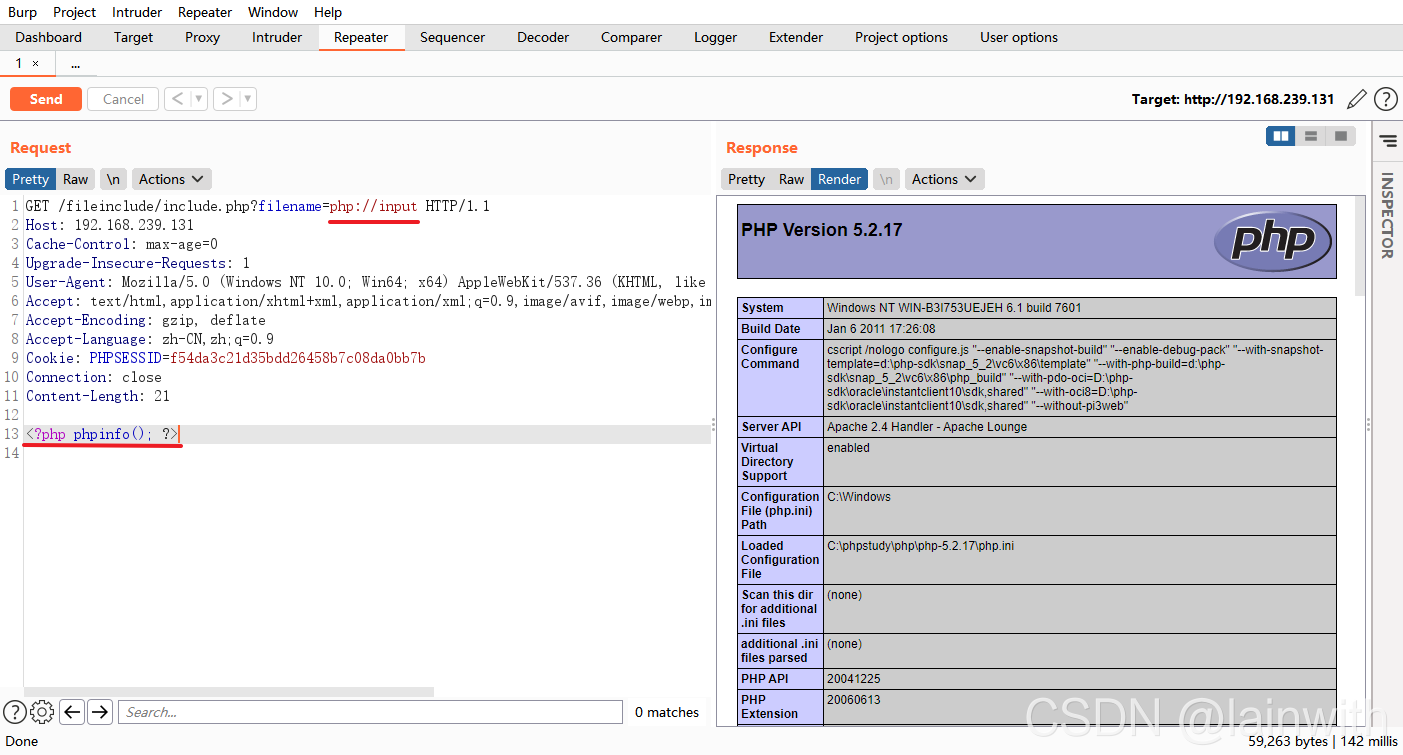This screenshot has height=755, width=1403.
Task: Click the request horizontal scrollbar
Action: pos(230,691)
